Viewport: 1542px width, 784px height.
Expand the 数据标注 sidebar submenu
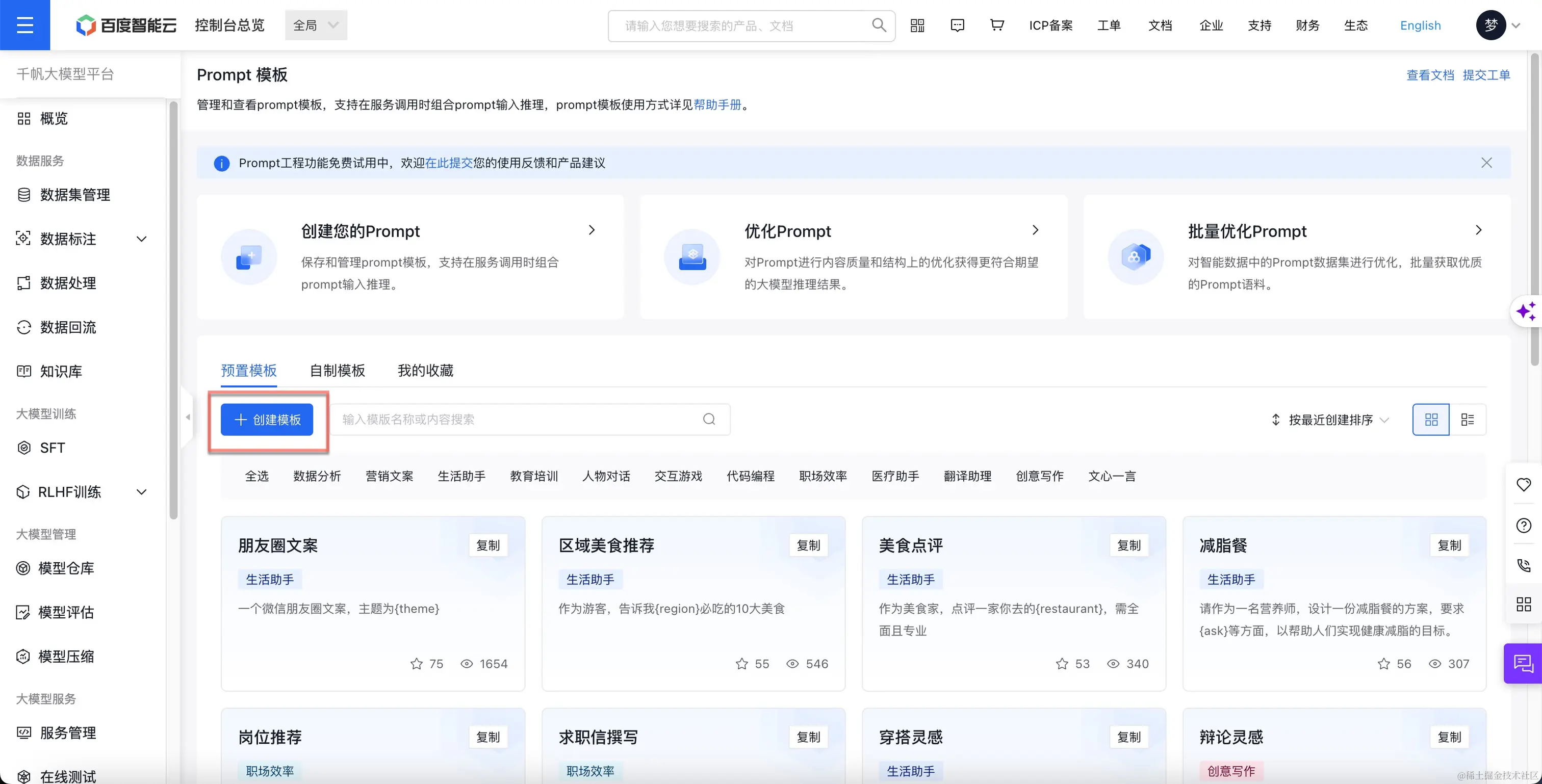tap(141, 239)
